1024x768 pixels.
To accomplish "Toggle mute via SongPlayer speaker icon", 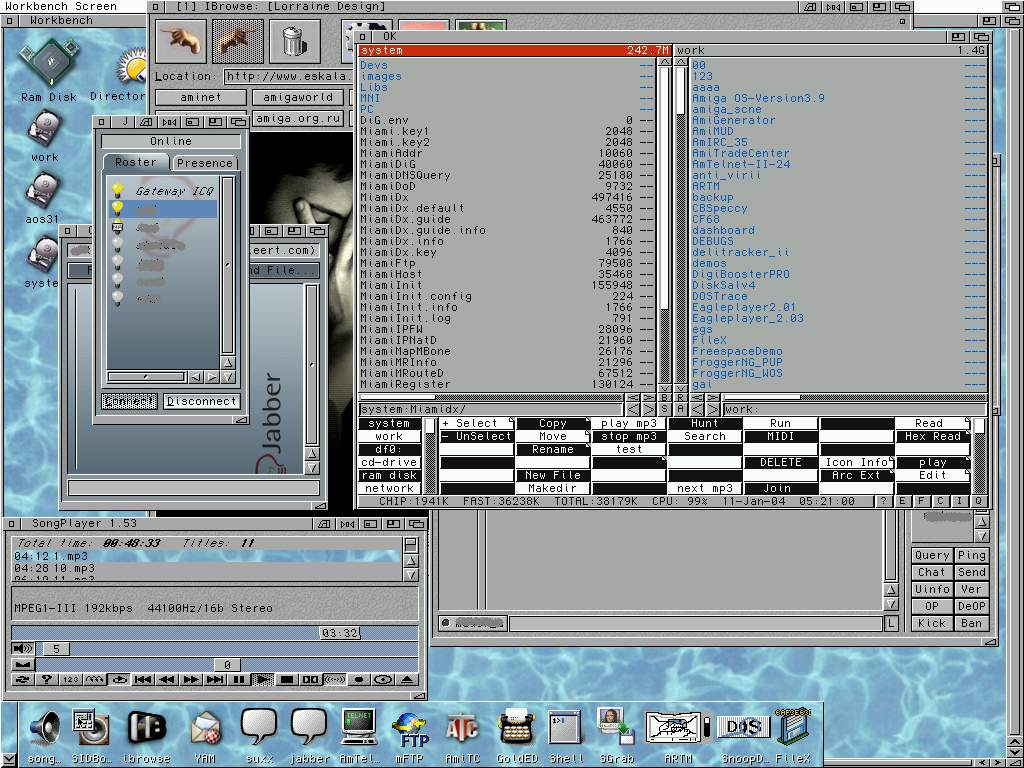I will click(x=22, y=648).
